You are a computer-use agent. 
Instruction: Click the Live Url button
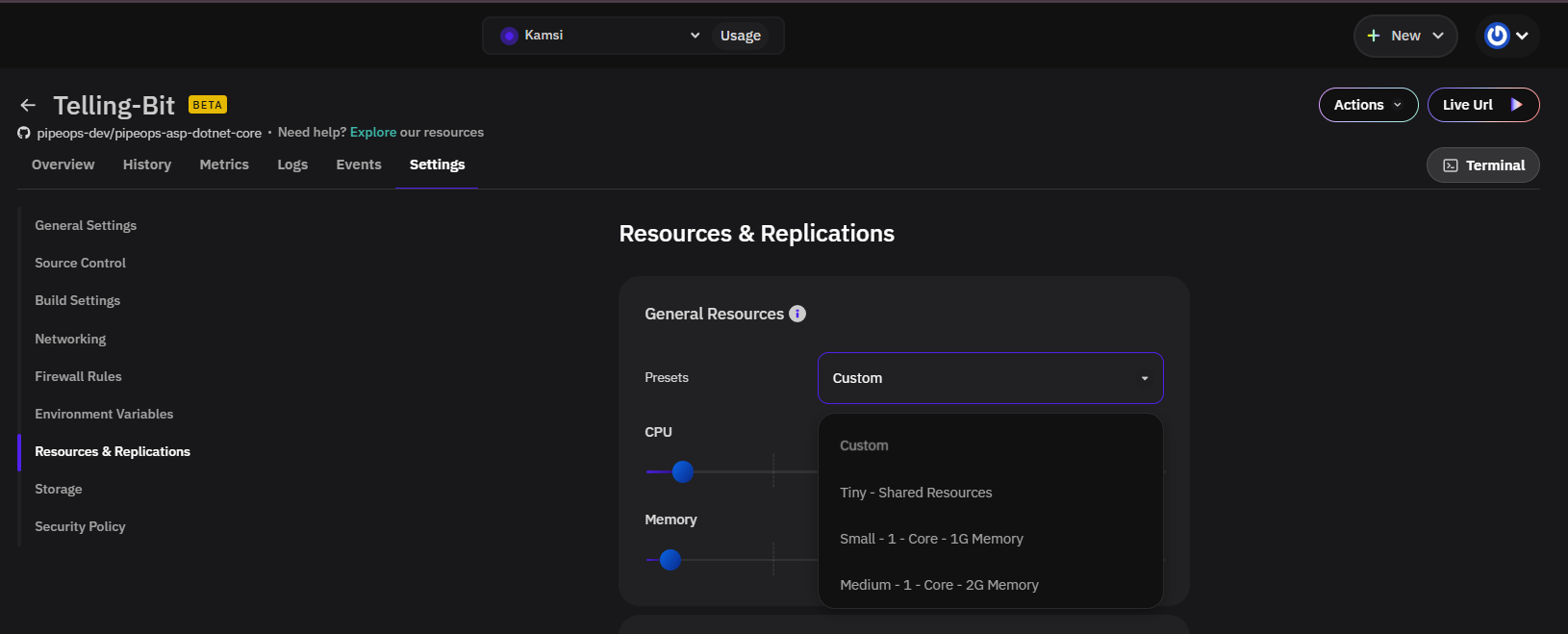point(1483,105)
